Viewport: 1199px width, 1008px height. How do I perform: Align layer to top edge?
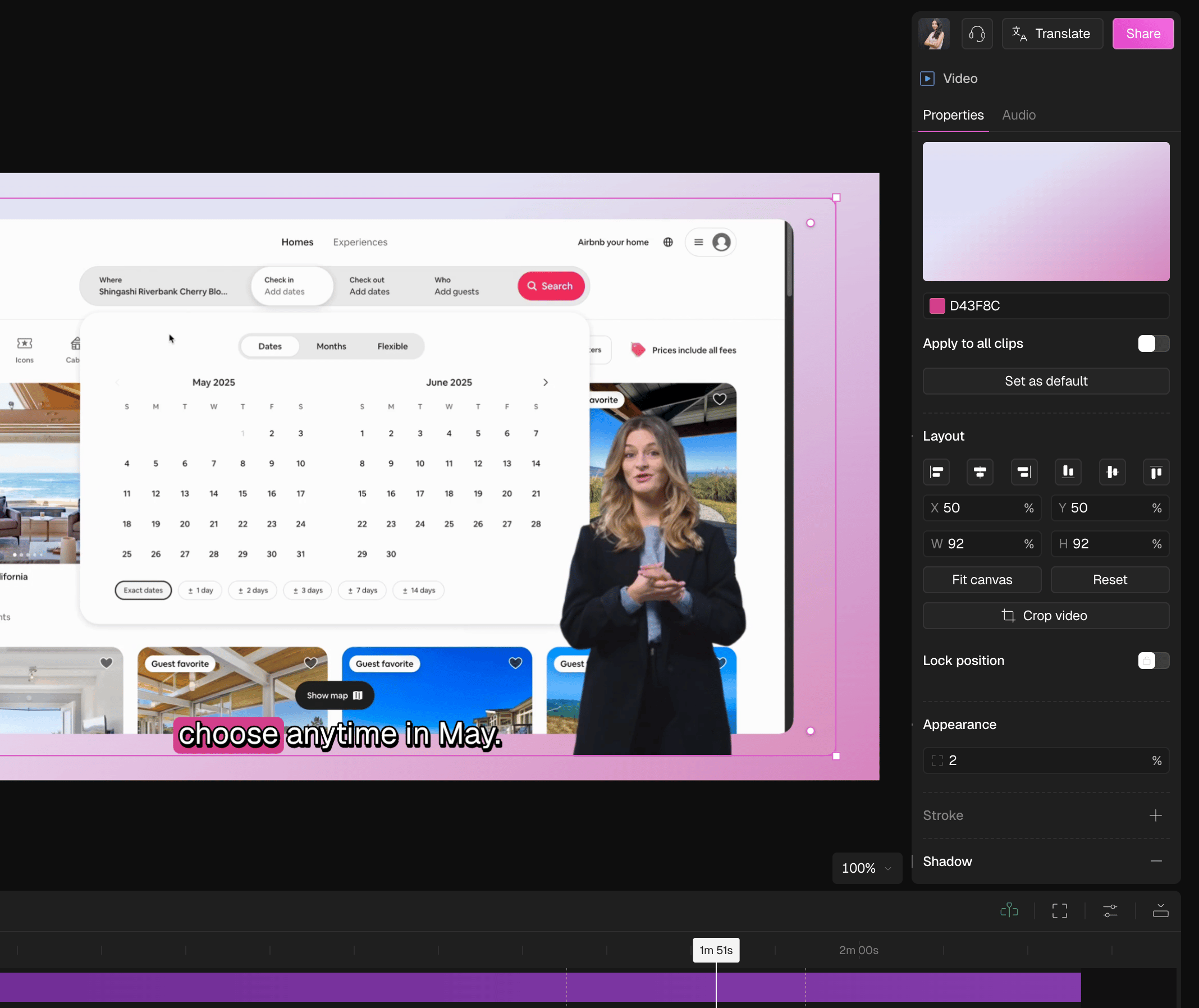click(1156, 472)
